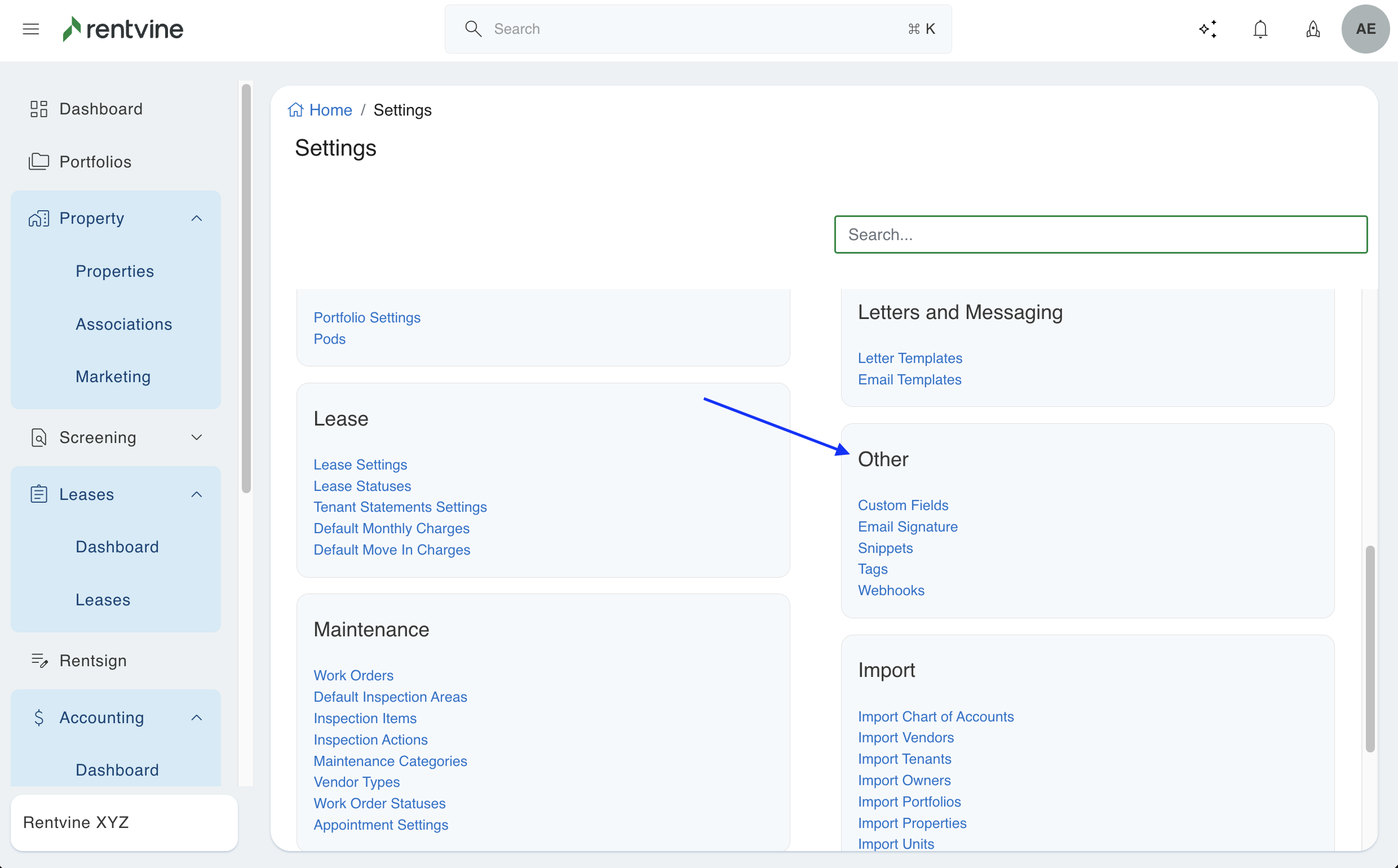1398x868 pixels.
Task: Expand the Screening section chevron
Action: coord(196,437)
